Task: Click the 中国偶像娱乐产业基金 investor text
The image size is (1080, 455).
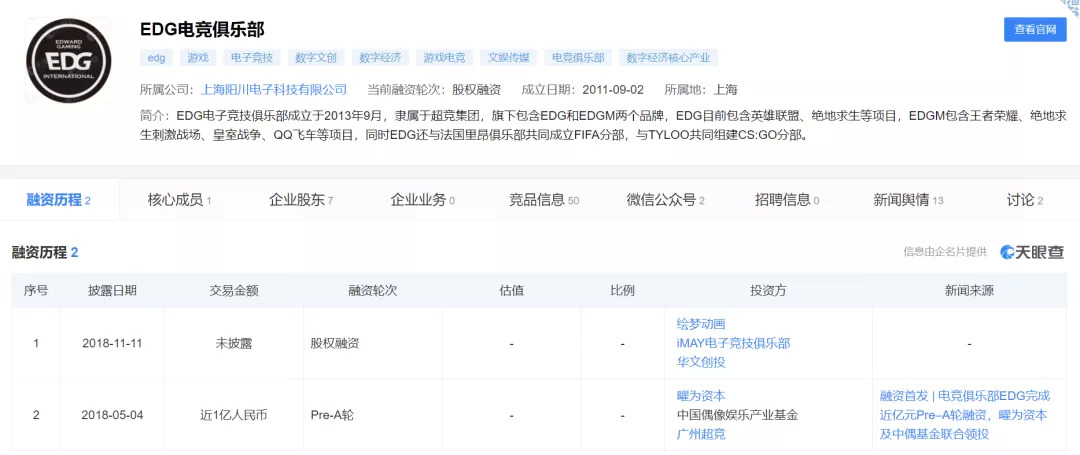Action: [737, 415]
